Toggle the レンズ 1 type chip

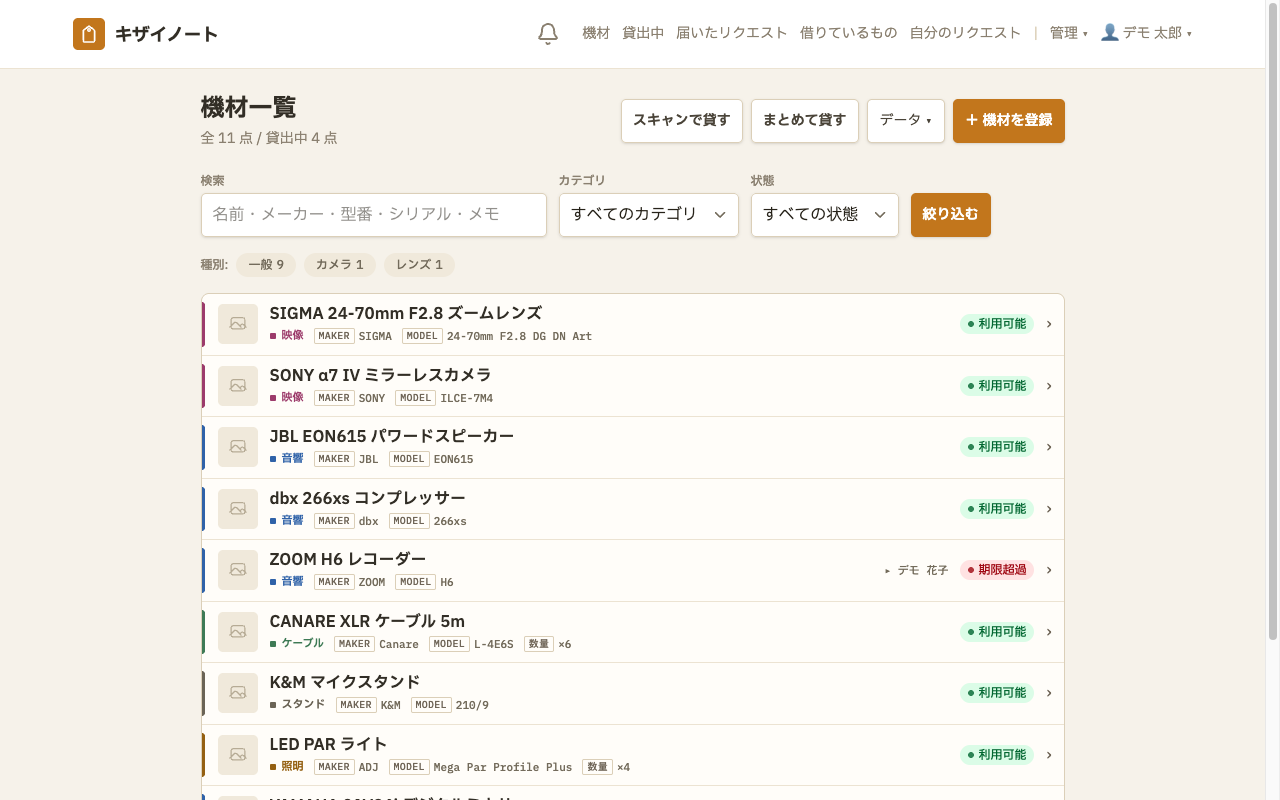point(419,265)
